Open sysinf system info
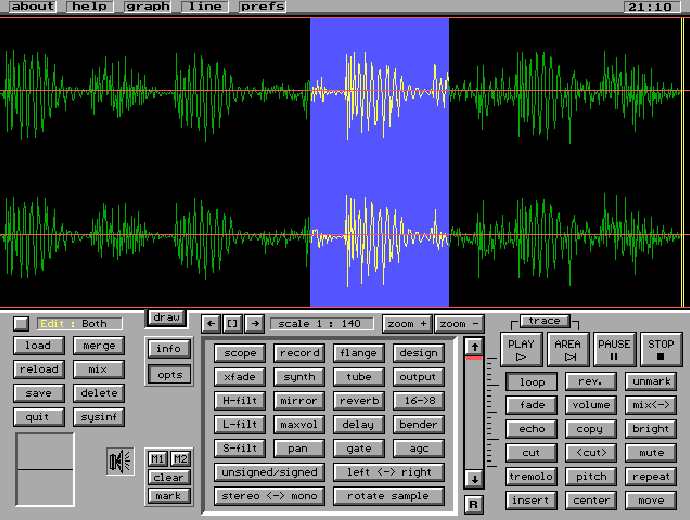The image size is (690, 520). pyautogui.click(x=99, y=417)
